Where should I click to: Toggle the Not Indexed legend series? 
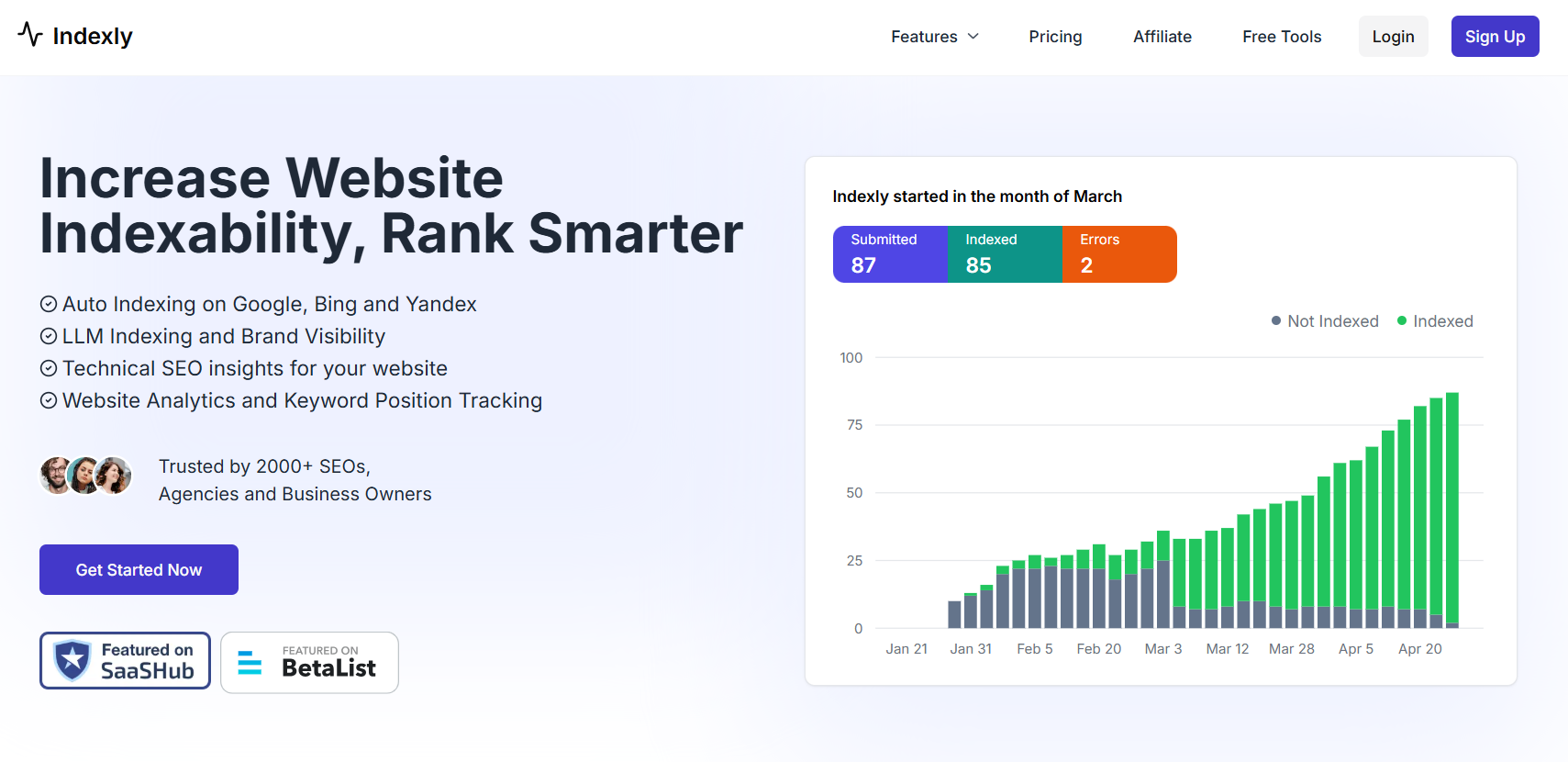tap(1325, 321)
